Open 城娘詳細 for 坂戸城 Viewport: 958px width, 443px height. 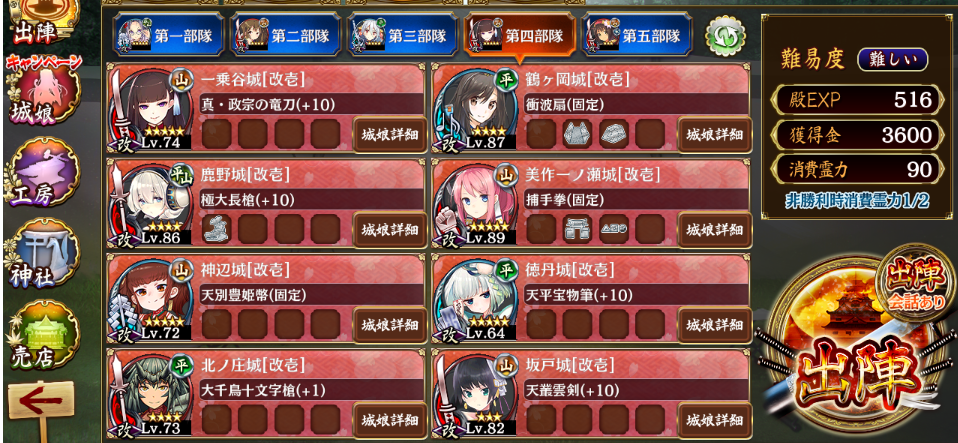715,420
